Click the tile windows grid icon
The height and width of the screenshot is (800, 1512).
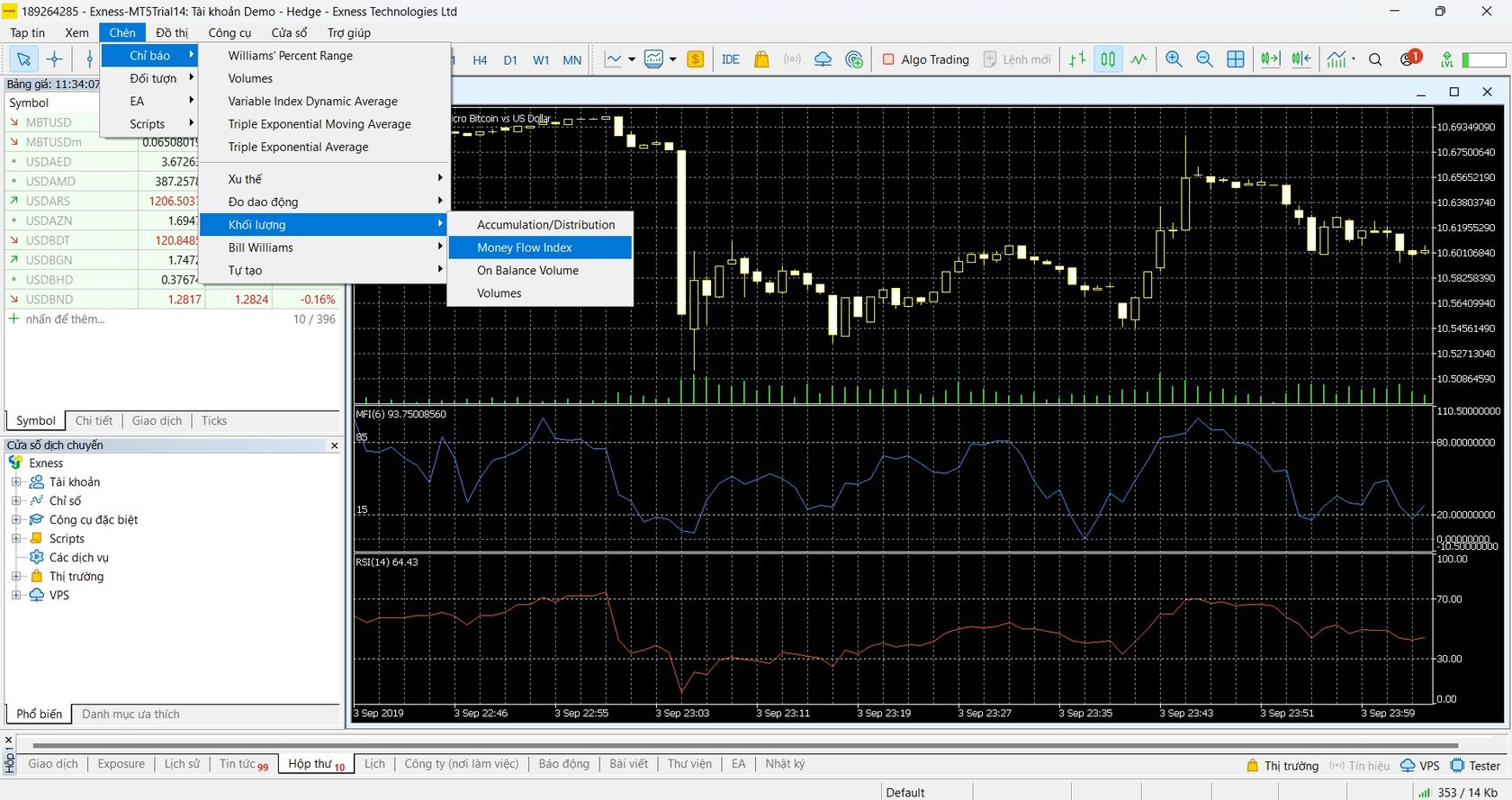point(1236,59)
